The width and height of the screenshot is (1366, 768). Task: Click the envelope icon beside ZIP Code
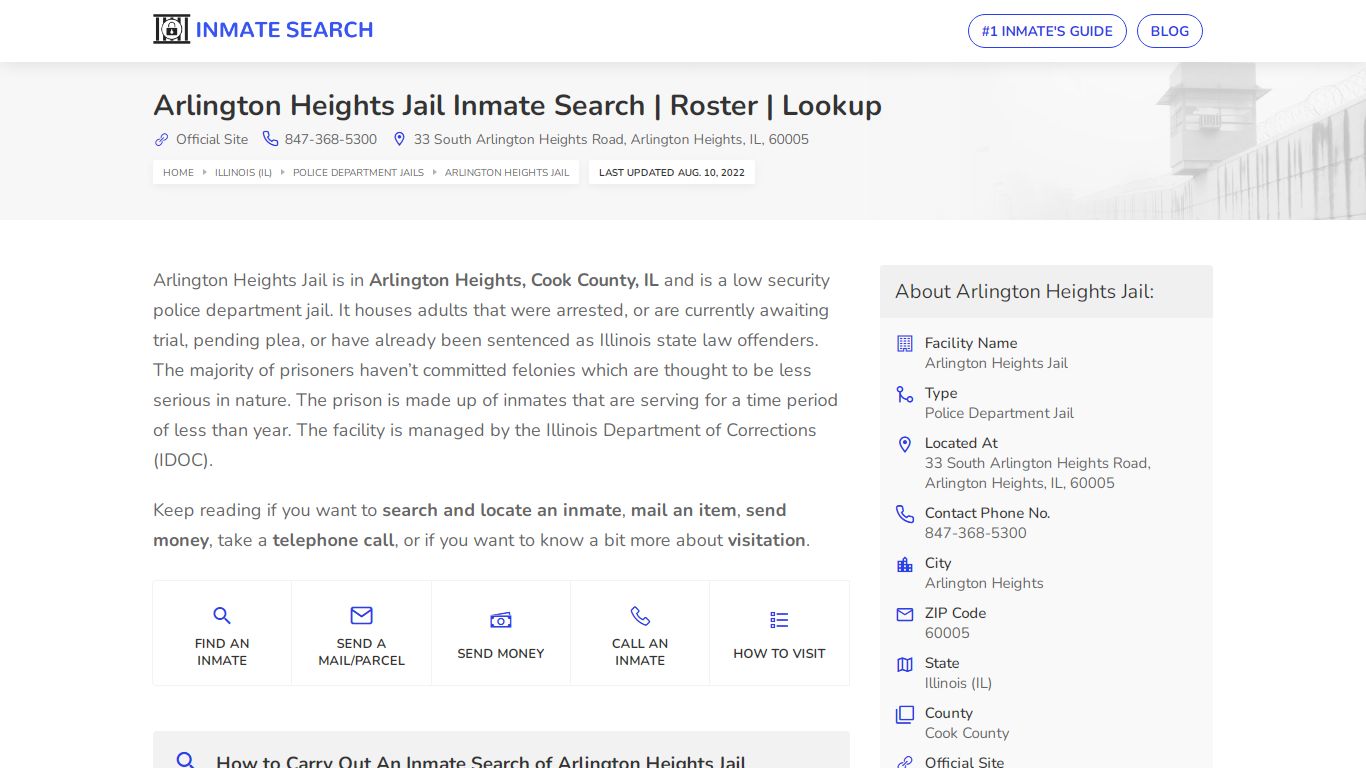tap(905, 614)
